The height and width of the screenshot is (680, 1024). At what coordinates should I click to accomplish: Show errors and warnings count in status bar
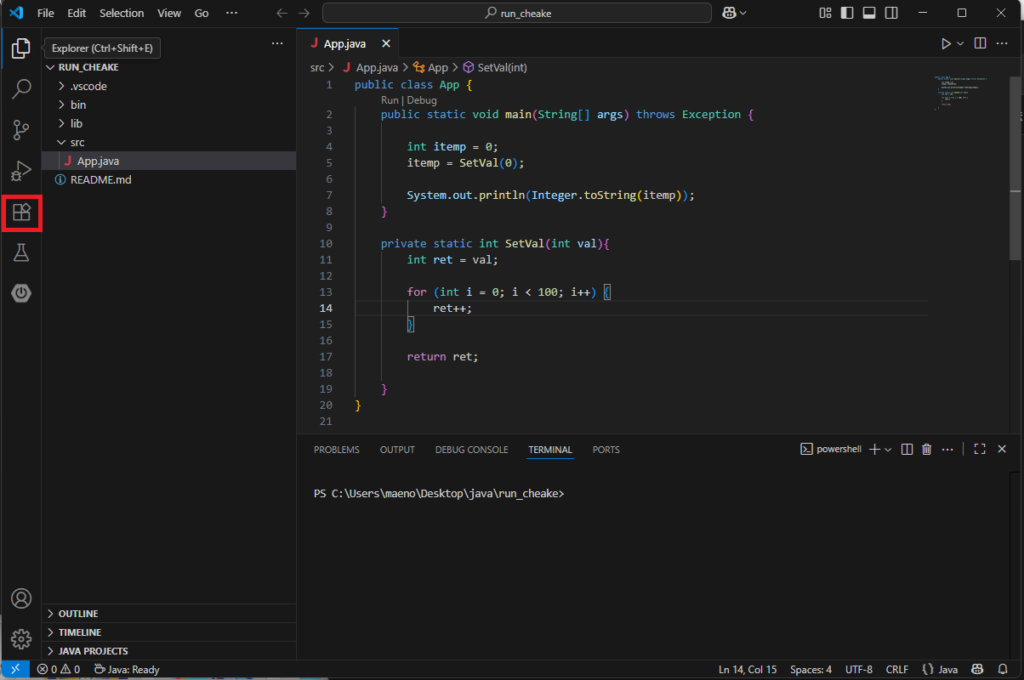tap(59, 670)
